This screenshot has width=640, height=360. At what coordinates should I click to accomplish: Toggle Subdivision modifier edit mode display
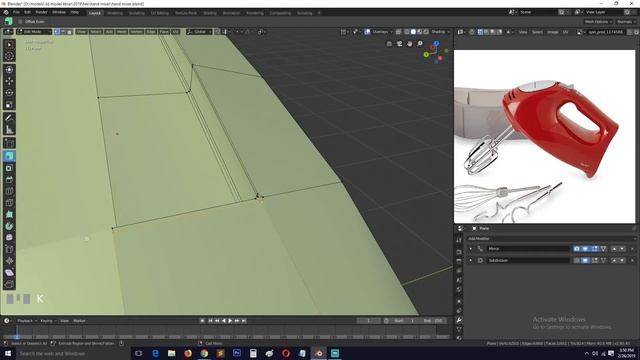[x=595, y=260]
